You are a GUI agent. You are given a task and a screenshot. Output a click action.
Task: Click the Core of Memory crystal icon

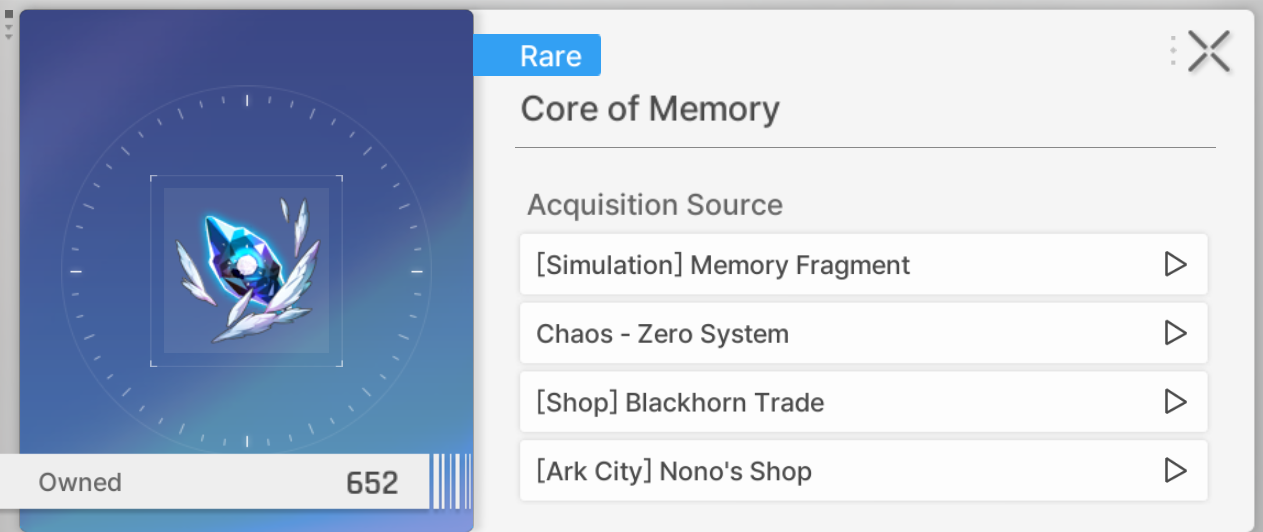click(246, 270)
